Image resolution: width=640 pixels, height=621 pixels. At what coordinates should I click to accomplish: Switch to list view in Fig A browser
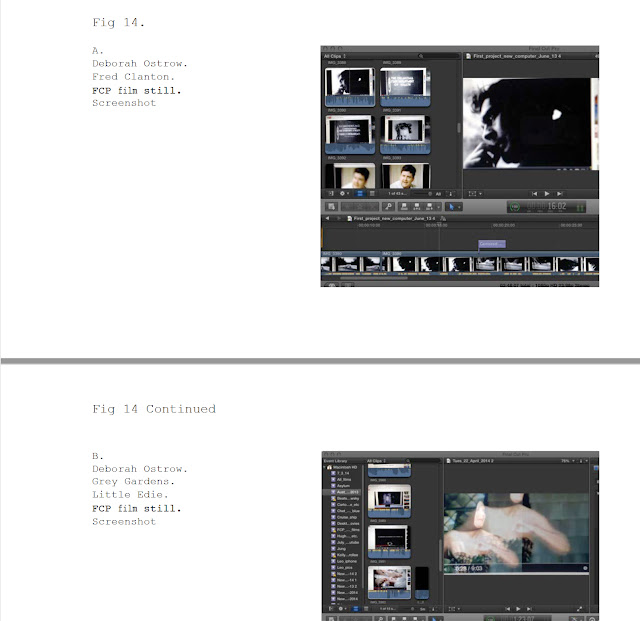(372, 194)
